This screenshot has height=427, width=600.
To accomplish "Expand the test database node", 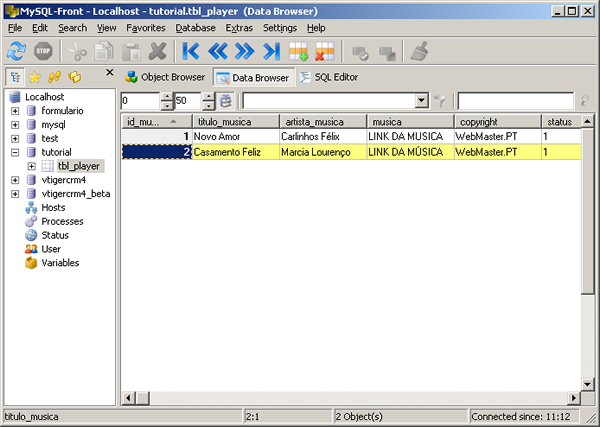I will (x=15, y=139).
